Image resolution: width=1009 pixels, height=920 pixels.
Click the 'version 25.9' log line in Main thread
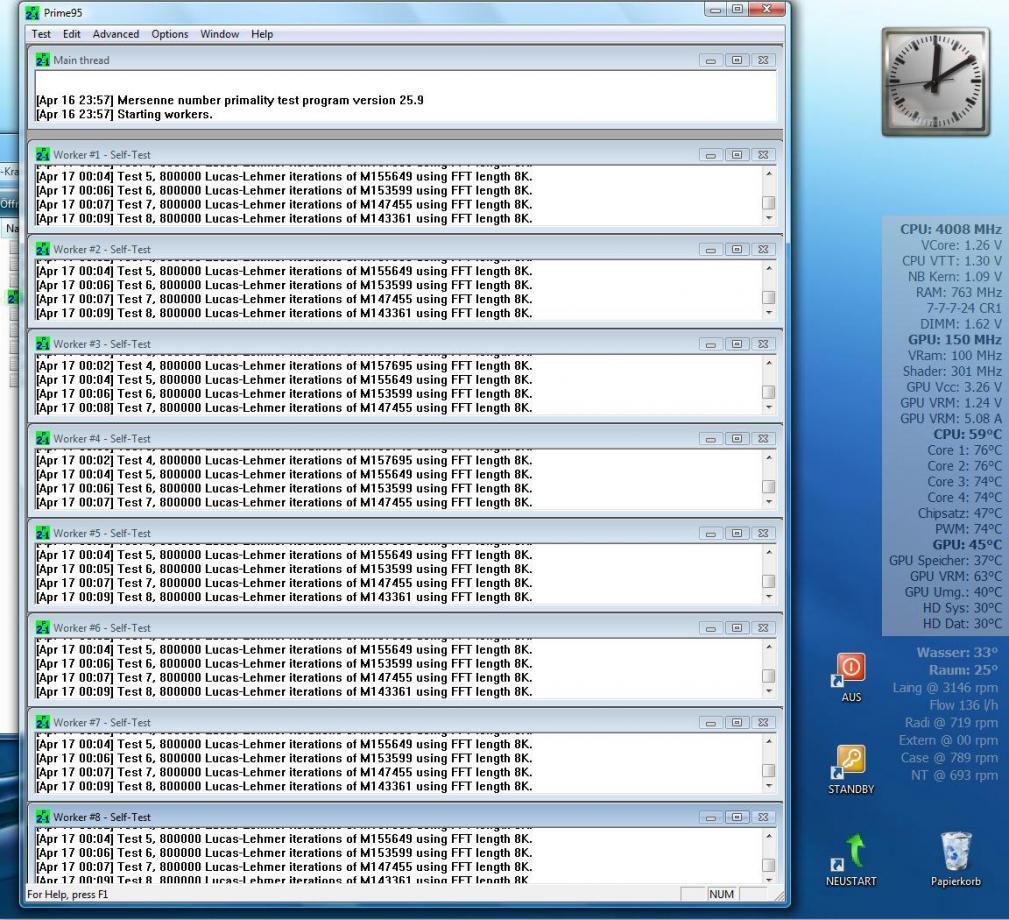pyautogui.click(x=230, y=100)
